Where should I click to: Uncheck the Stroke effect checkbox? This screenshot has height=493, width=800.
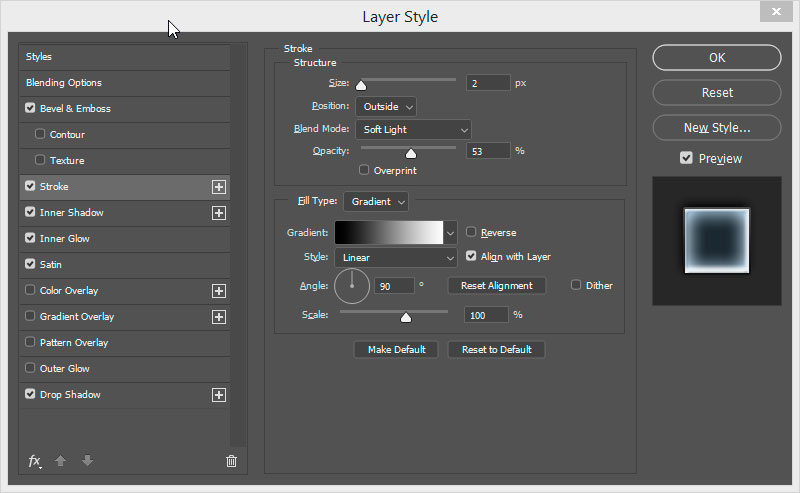[x=30, y=186]
